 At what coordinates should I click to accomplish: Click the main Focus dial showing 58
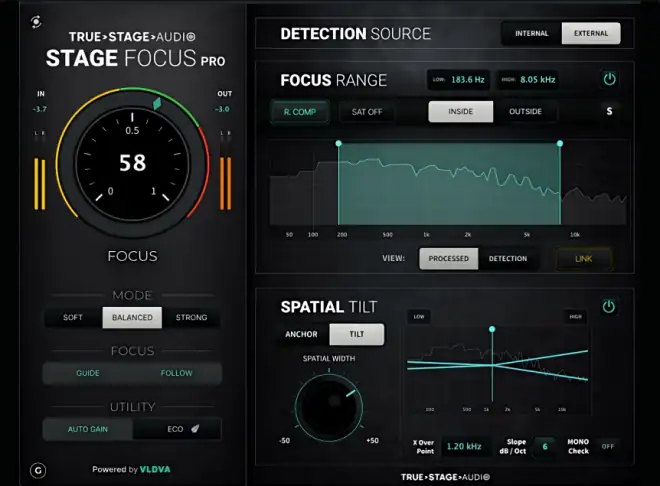click(x=132, y=164)
